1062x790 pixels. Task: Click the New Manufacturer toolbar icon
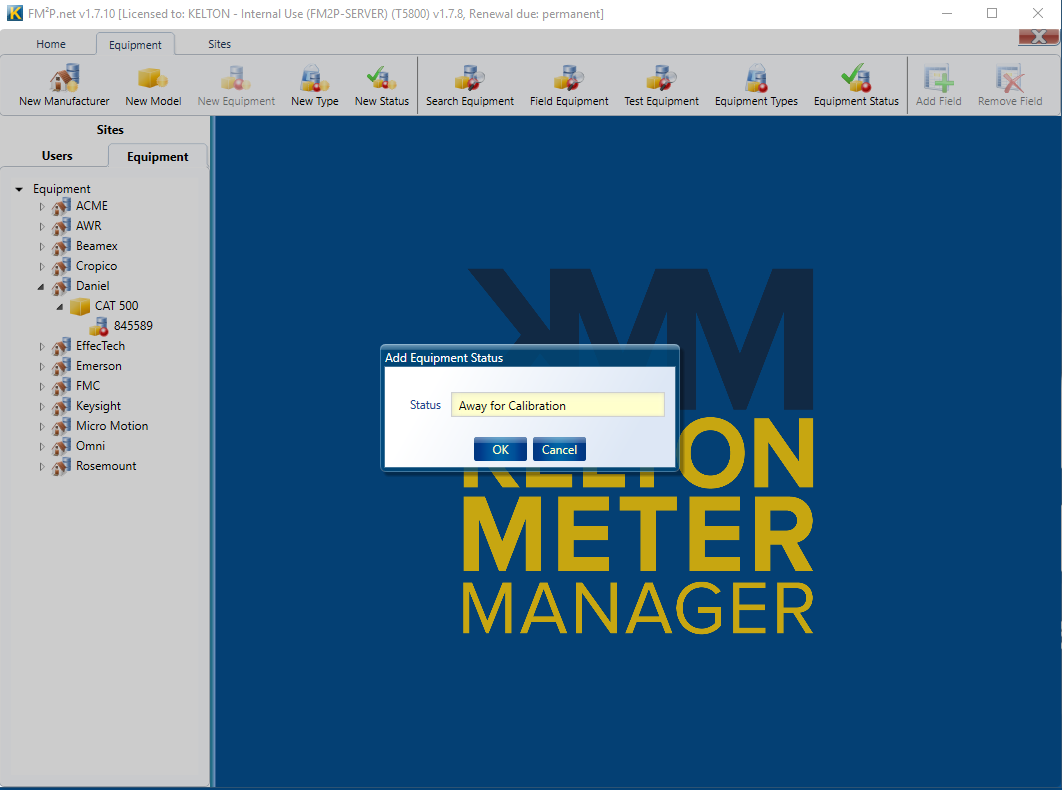64,79
